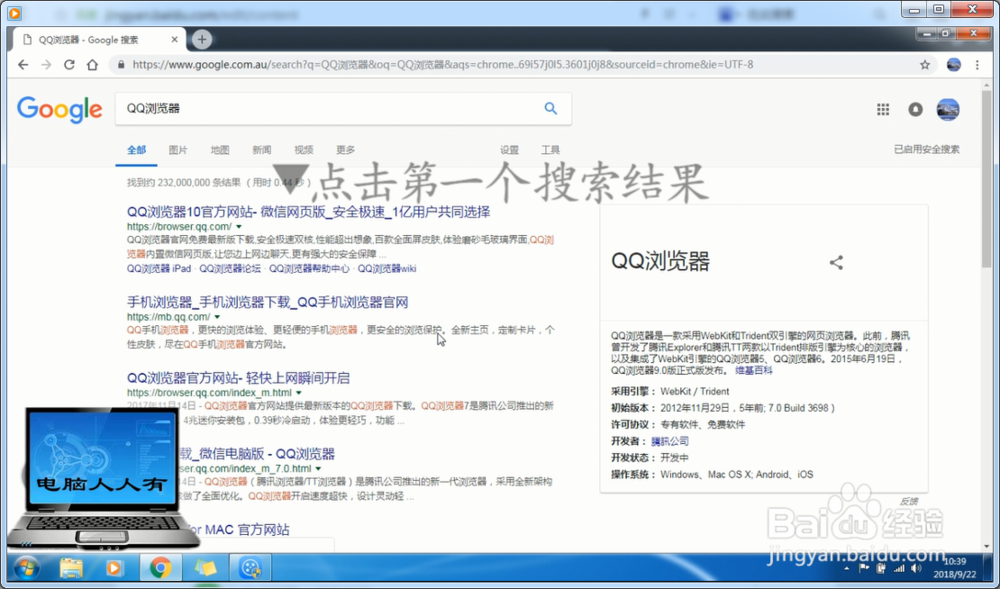
Task: Open Google account avatar on page
Action: pyautogui.click(x=948, y=110)
